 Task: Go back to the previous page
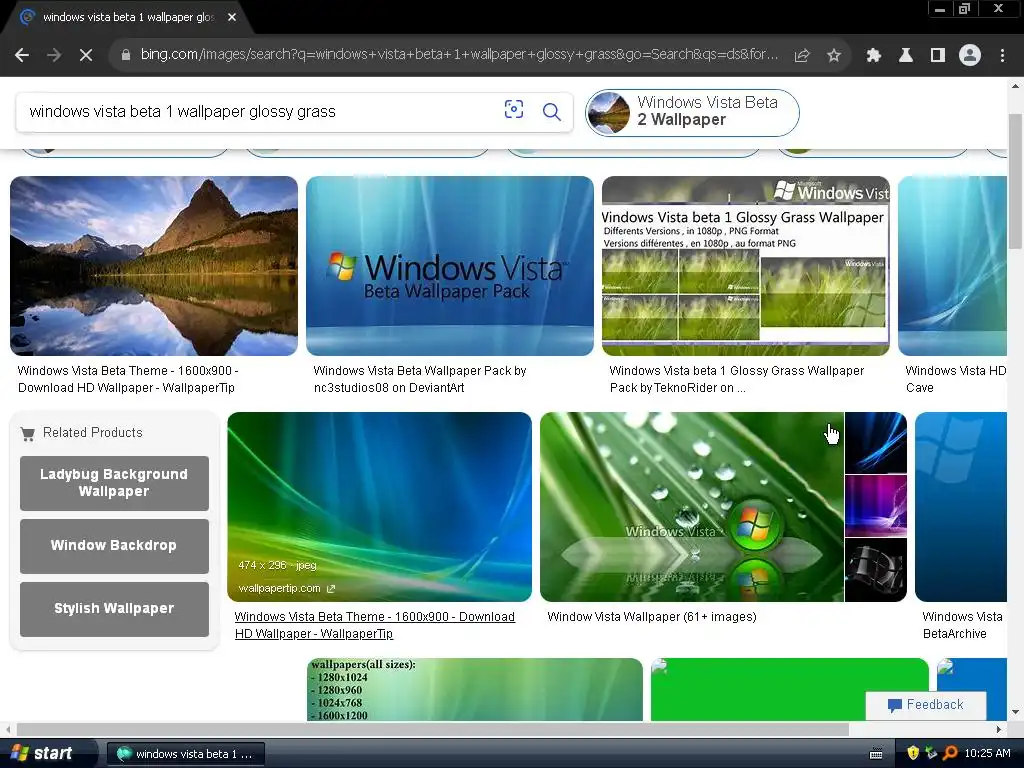(22, 56)
